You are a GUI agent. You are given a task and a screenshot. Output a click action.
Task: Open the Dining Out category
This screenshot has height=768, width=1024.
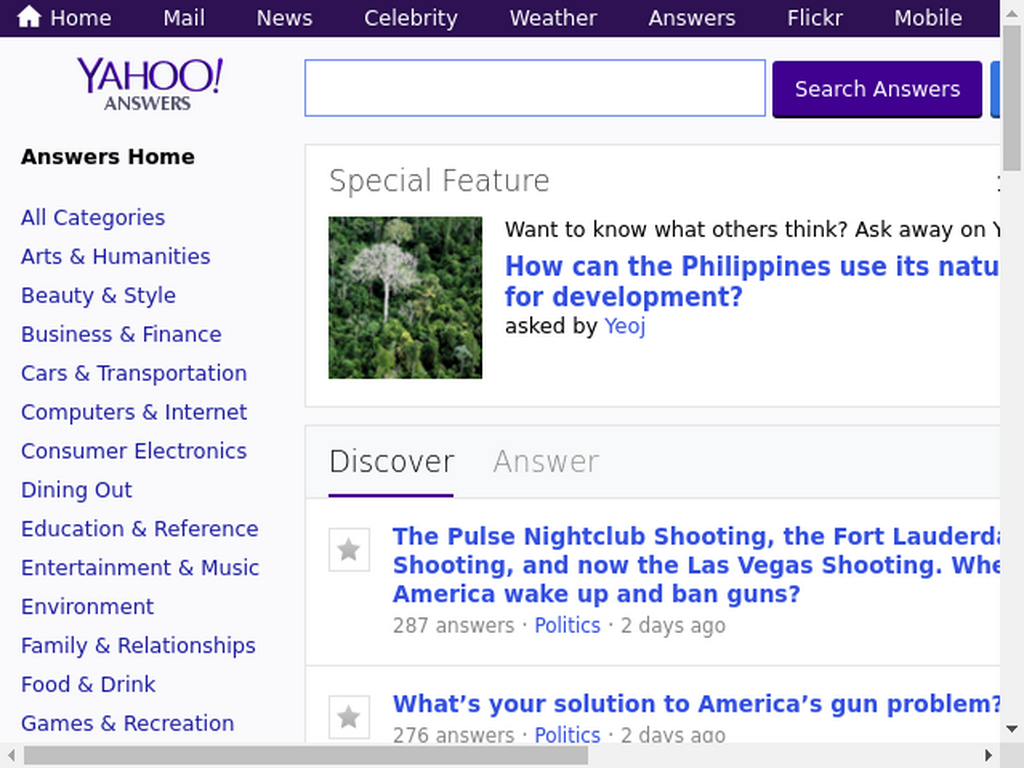(76, 490)
